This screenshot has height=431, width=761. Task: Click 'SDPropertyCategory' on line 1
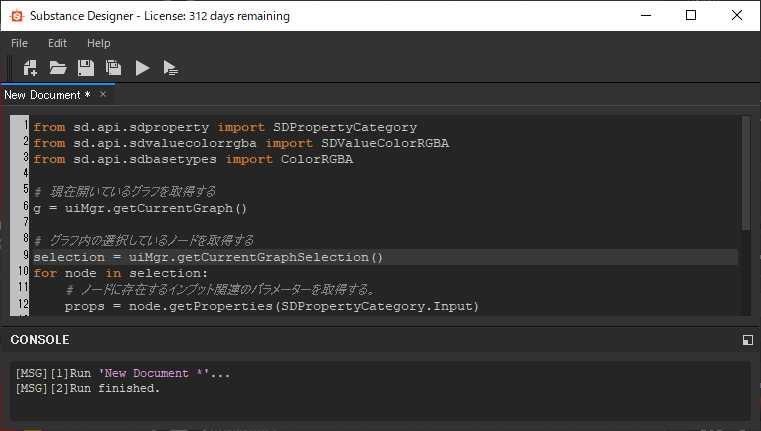click(345, 127)
